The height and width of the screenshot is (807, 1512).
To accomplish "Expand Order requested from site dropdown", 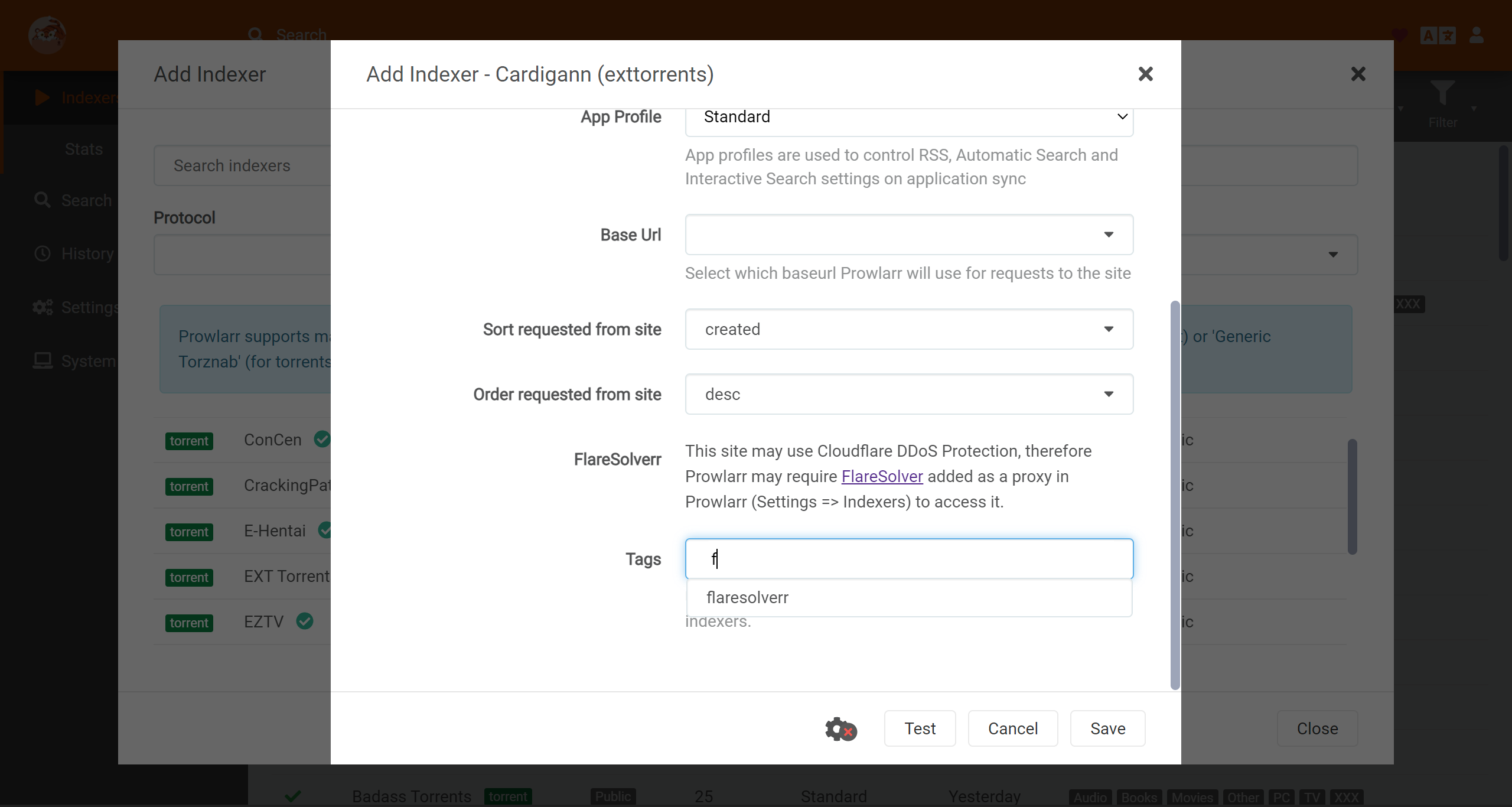I will pos(908,394).
